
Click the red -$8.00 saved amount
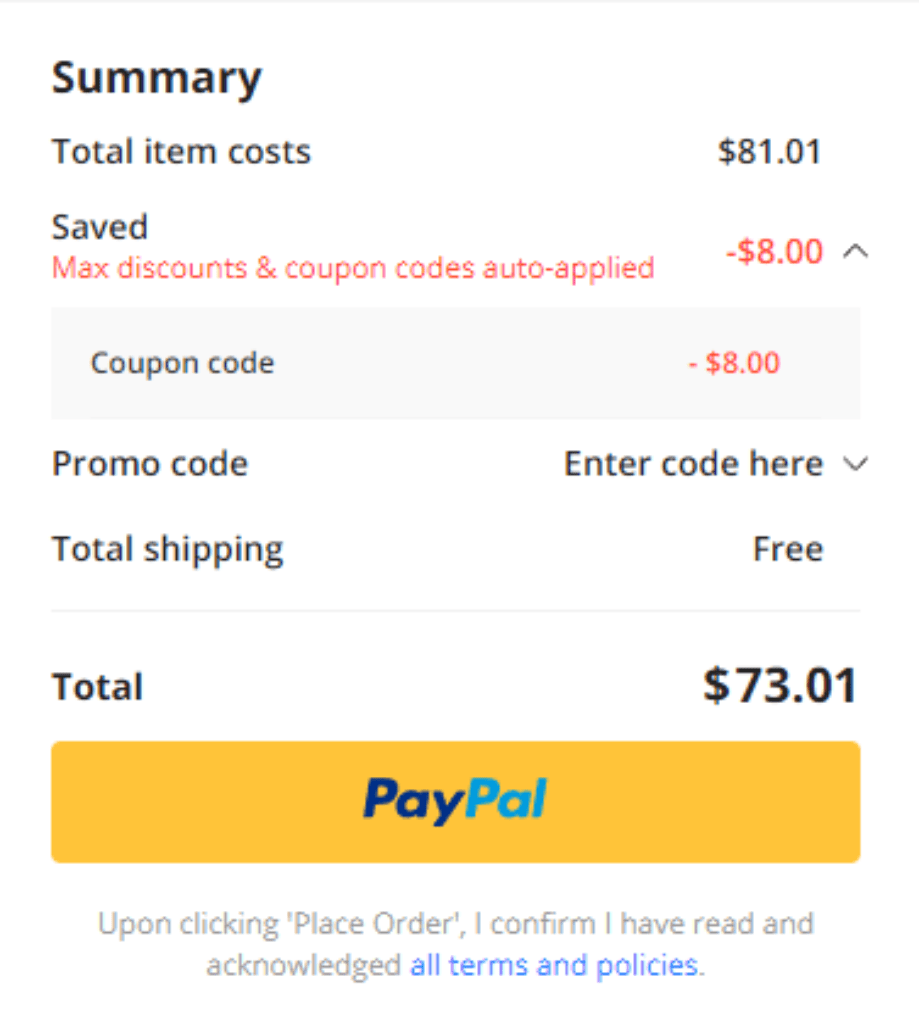tap(774, 251)
